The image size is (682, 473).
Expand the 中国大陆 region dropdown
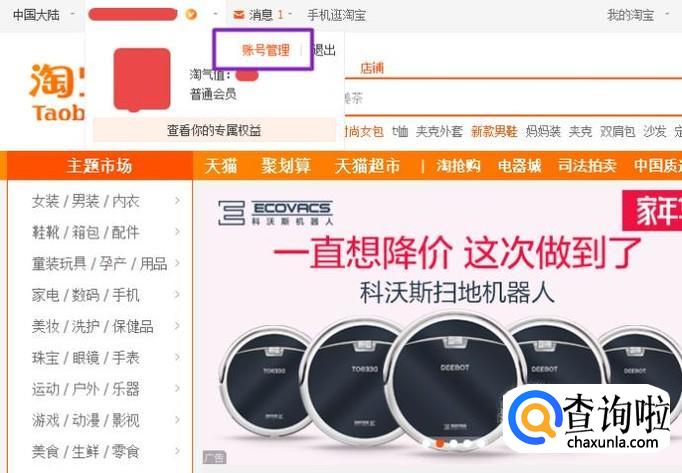(x=72, y=15)
